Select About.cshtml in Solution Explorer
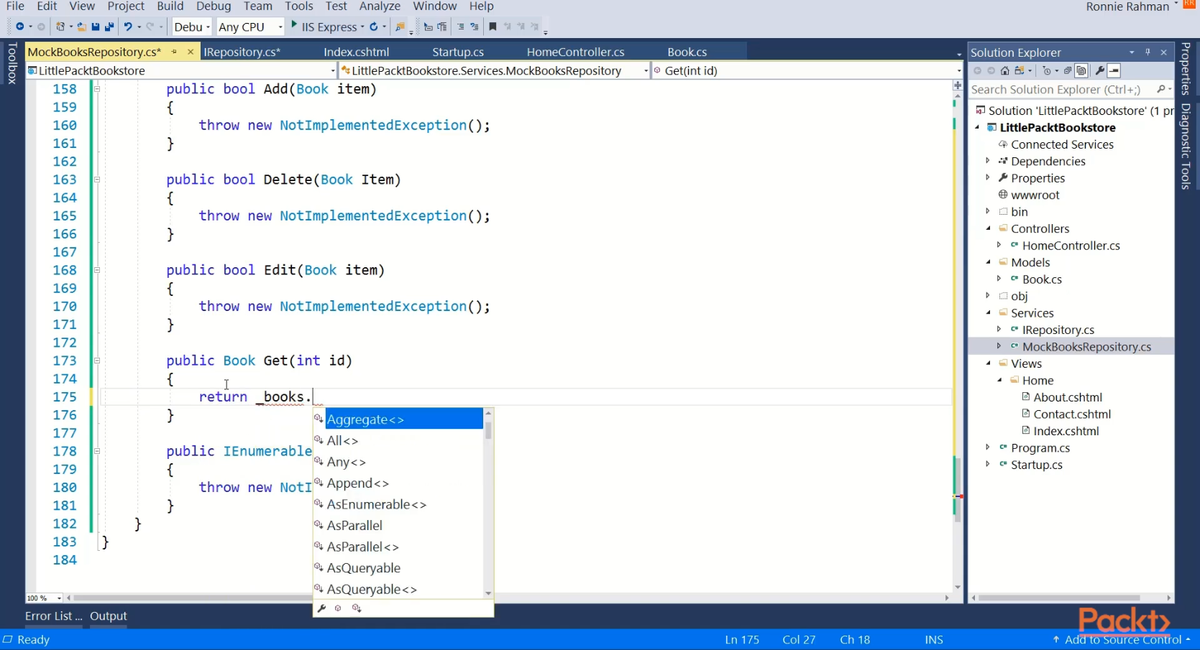The width and height of the screenshot is (1200, 650). pos(1067,397)
